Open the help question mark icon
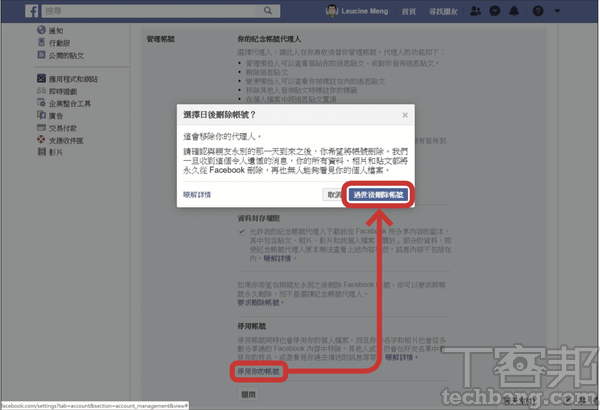This screenshot has width=600, height=410. pyautogui.click(x=538, y=11)
